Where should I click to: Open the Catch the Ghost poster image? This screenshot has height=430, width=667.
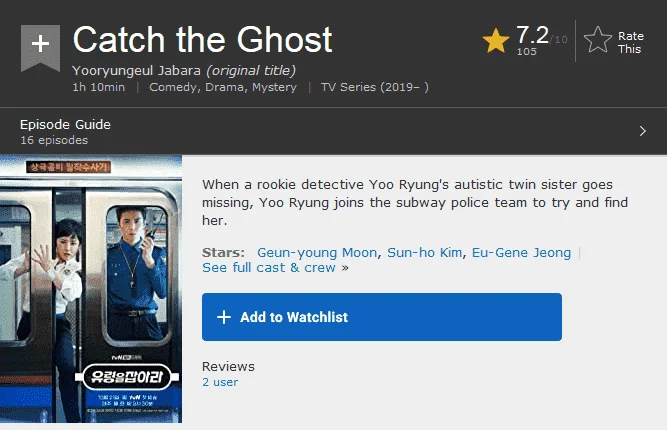click(x=91, y=289)
